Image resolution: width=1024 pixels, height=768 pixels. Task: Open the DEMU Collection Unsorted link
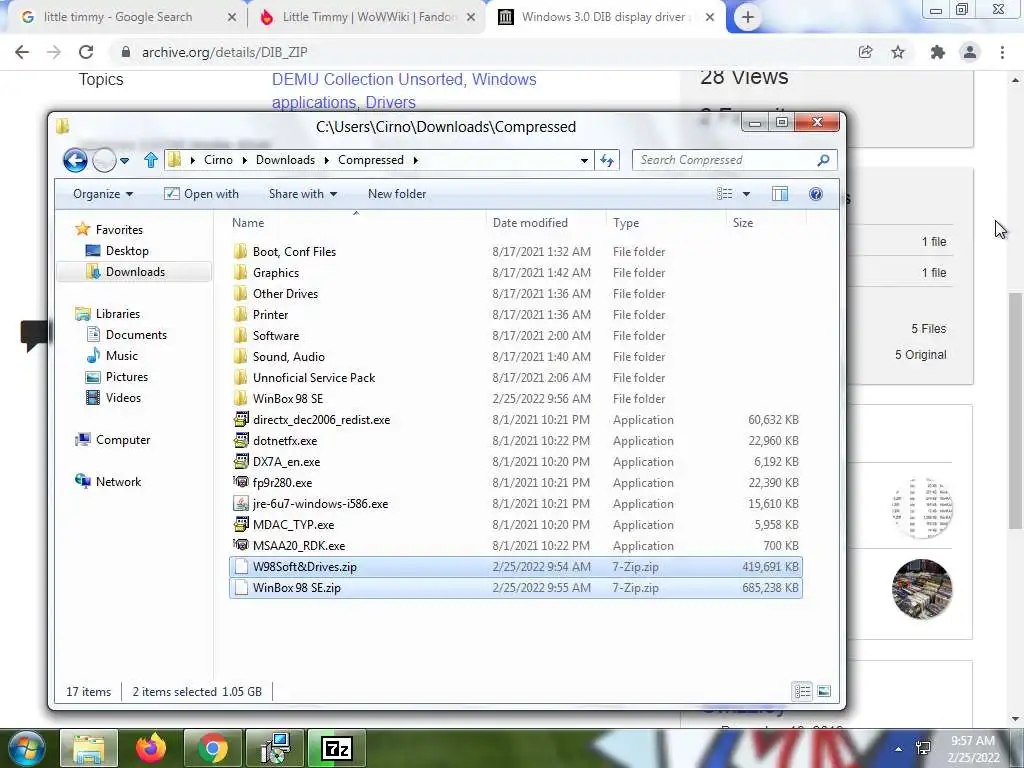coord(368,79)
